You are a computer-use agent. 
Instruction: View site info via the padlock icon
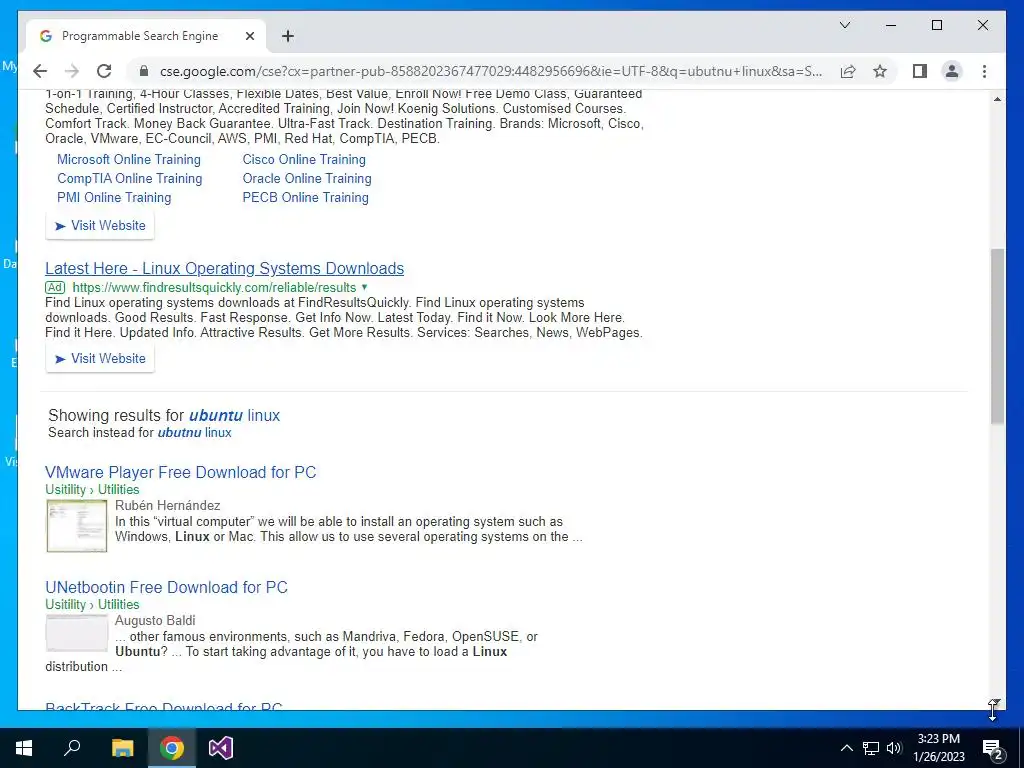tap(144, 71)
